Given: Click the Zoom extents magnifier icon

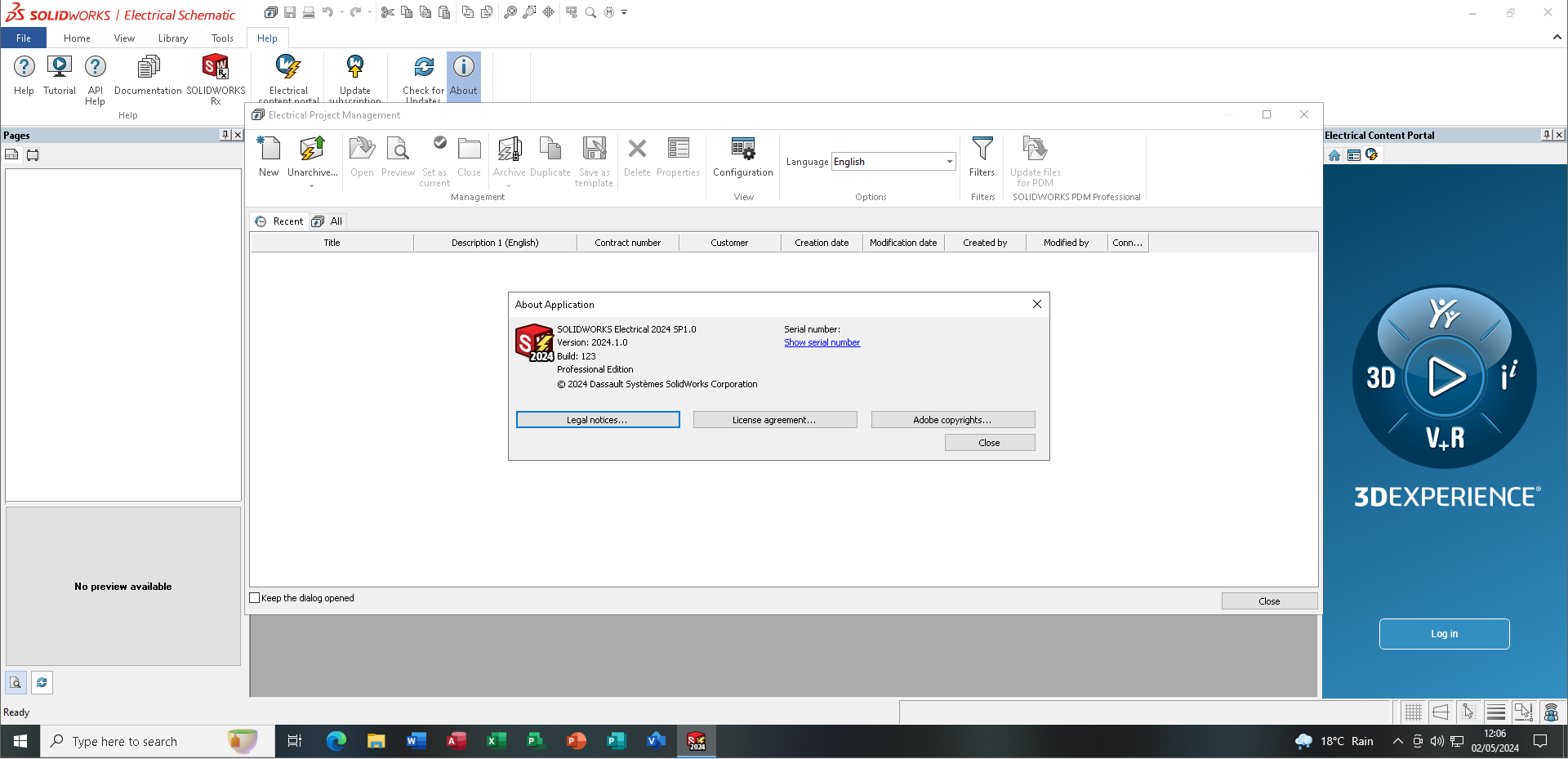Looking at the screenshot, I should pos(510,12).
